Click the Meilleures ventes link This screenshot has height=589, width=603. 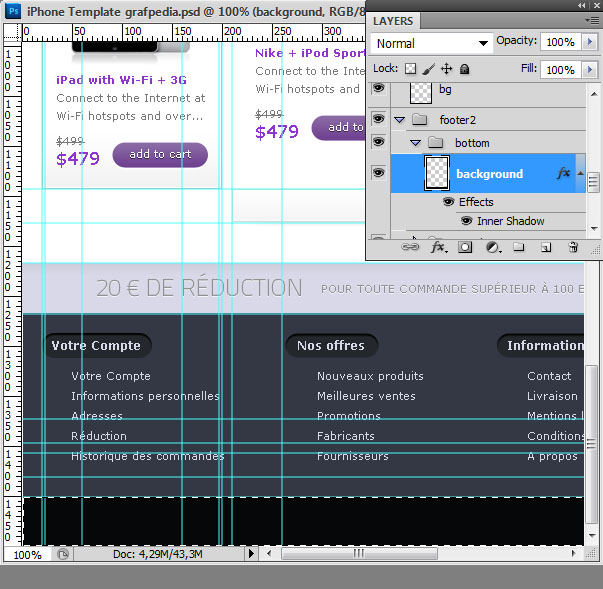pos(366,396)
